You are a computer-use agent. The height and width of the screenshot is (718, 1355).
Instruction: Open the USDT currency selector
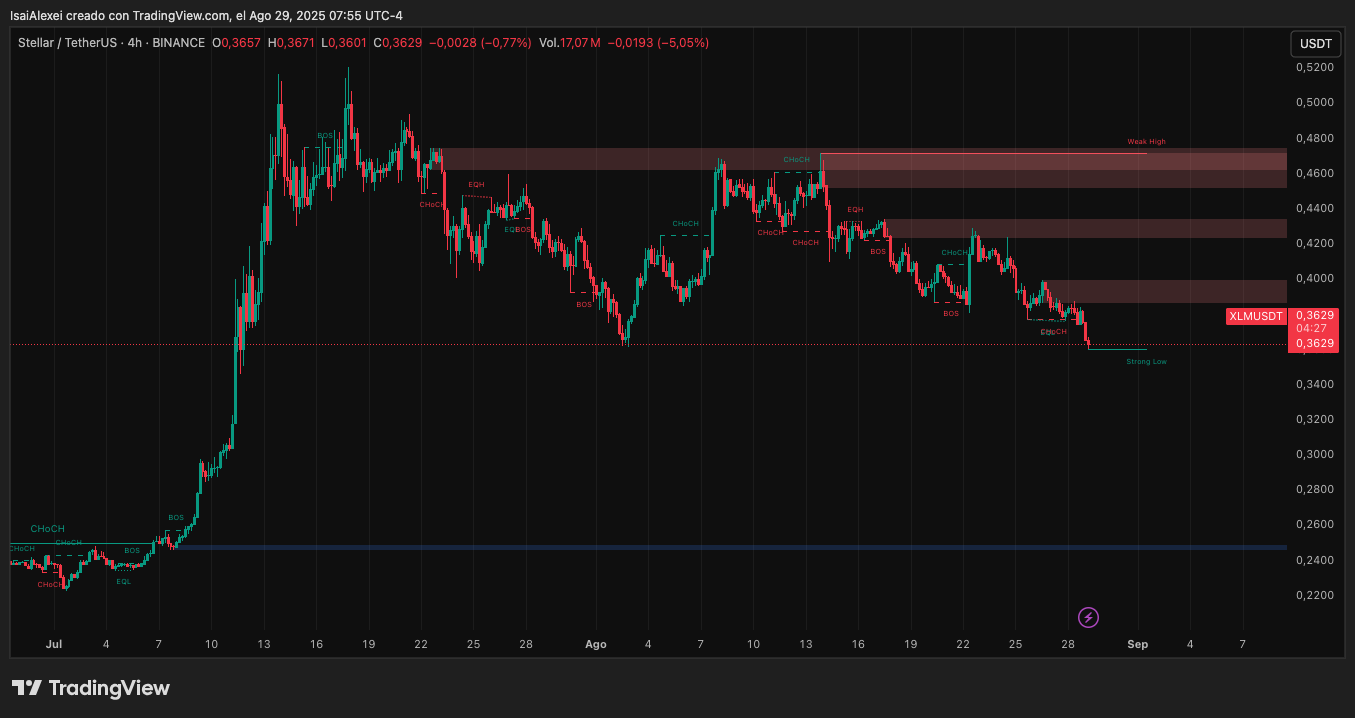(1315, 44)
